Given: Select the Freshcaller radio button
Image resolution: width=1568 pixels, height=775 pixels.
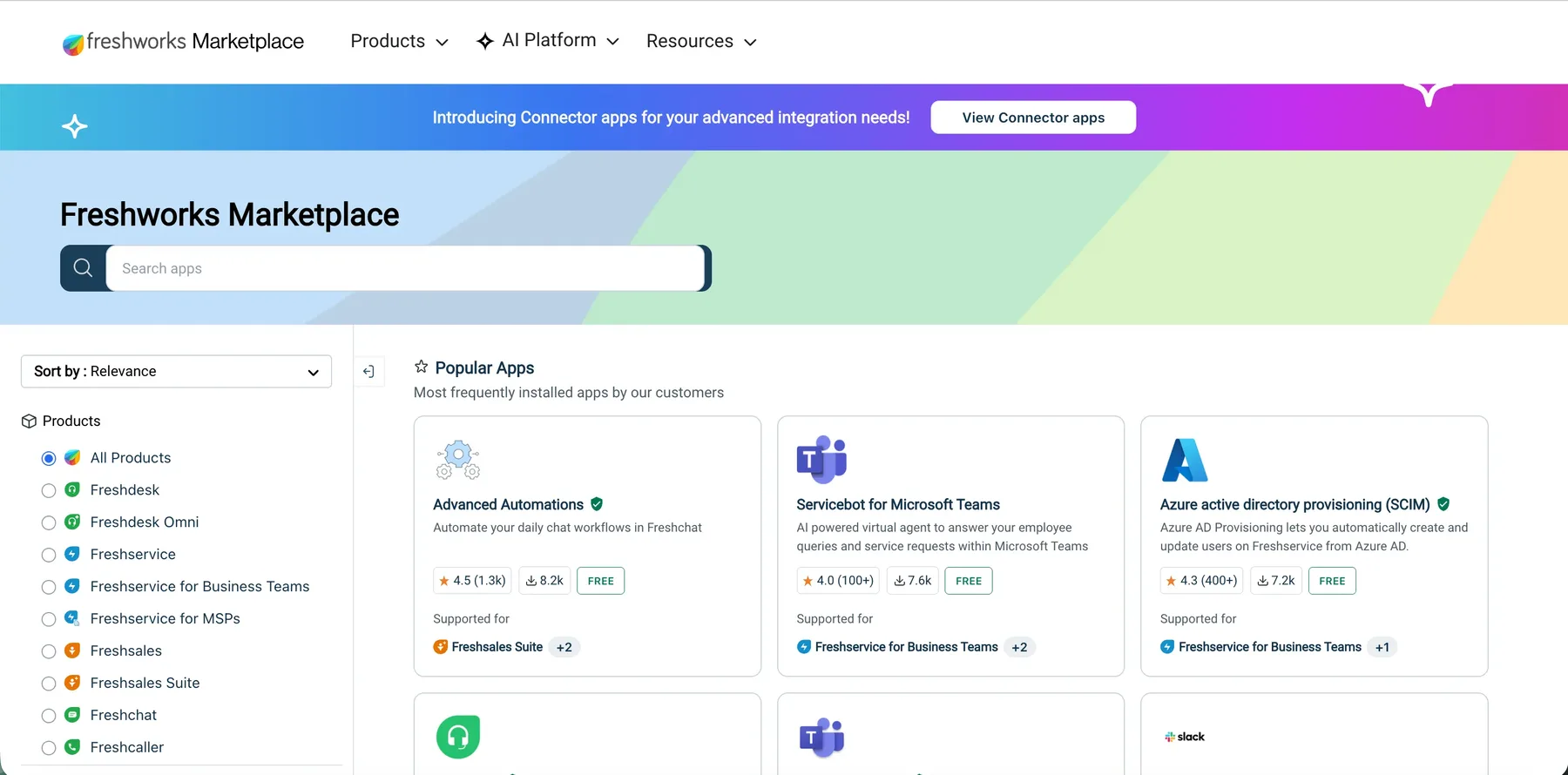Looking at the screenshot, I should tap(49, 748).
